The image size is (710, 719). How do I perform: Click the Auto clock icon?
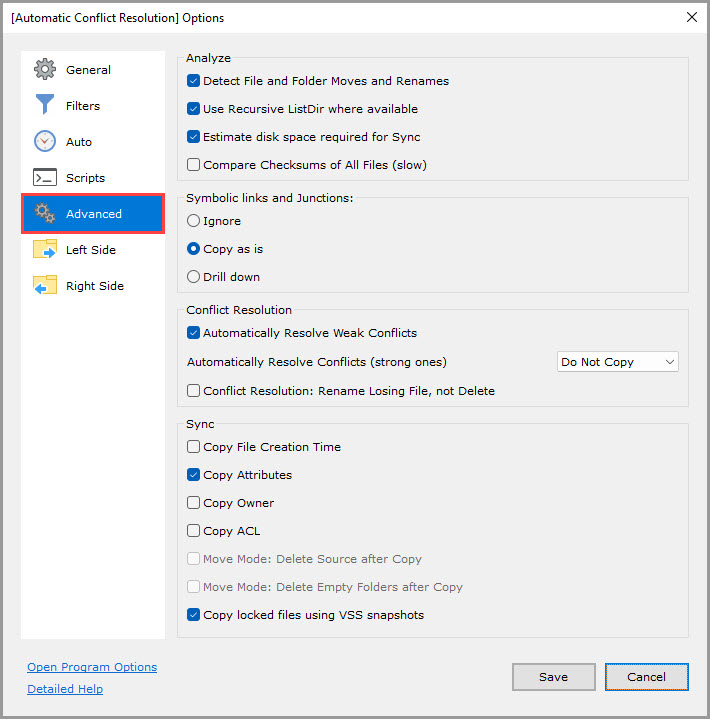tap(44, 141)
